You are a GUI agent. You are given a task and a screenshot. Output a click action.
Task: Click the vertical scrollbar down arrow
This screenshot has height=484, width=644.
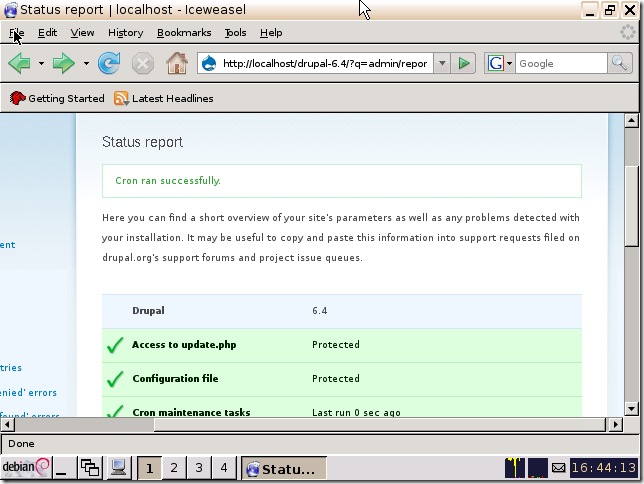(631, 408)
